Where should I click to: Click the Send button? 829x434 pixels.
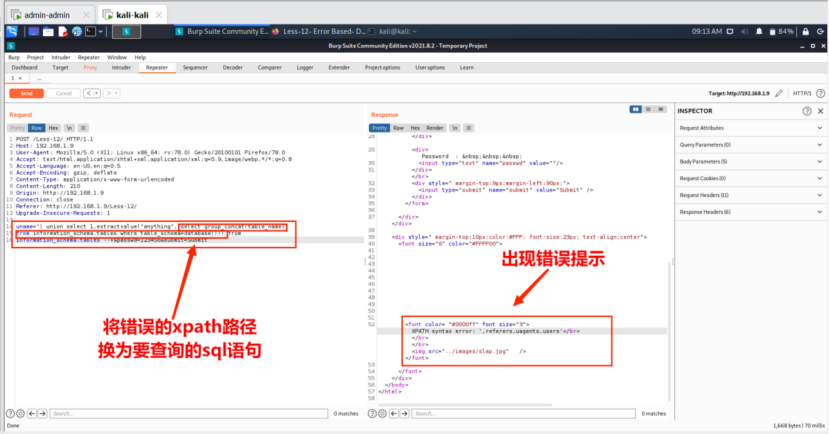coord(26,94)
